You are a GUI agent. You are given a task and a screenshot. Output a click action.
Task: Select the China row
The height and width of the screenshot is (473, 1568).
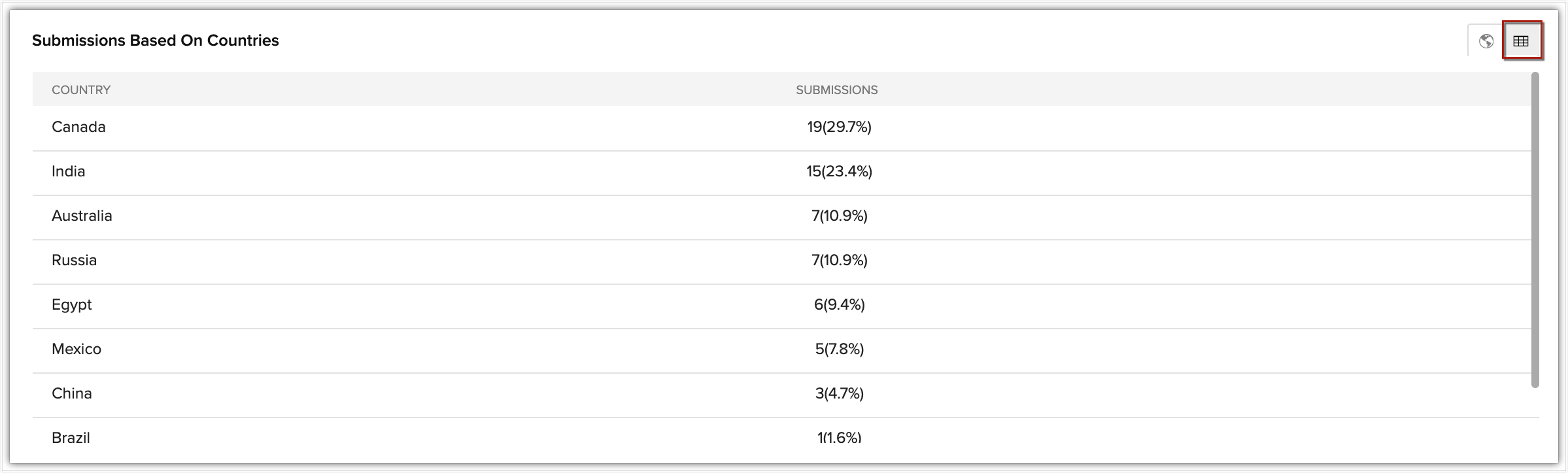coord(72,393)
